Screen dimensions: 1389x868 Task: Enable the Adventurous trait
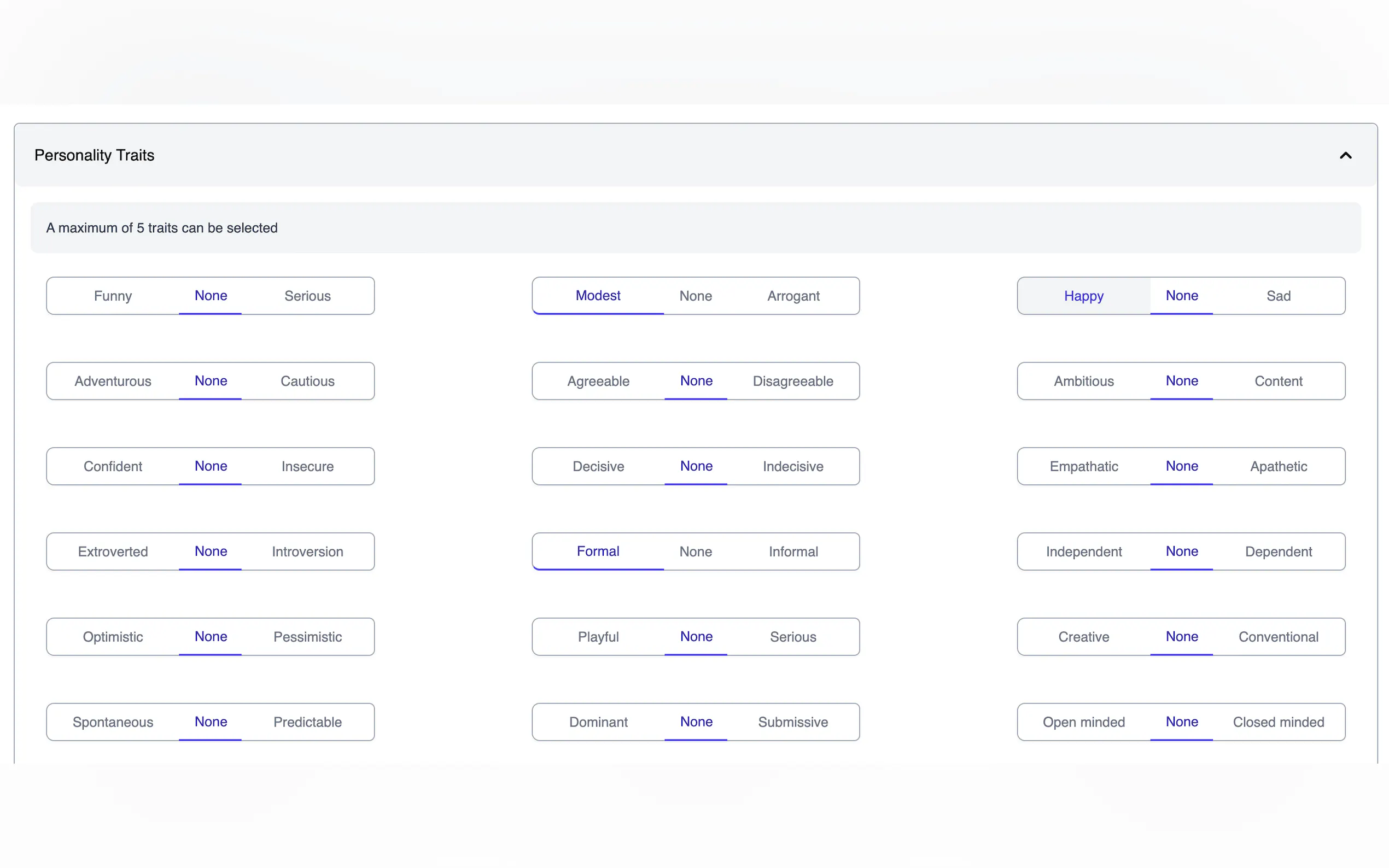point(113,380)
